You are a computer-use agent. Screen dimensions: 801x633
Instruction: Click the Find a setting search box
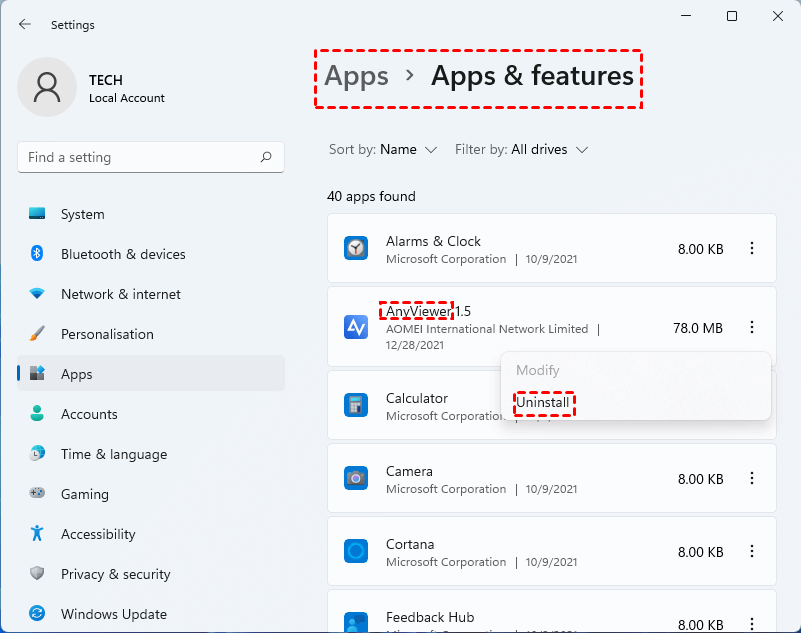click(x=140, y=157)
